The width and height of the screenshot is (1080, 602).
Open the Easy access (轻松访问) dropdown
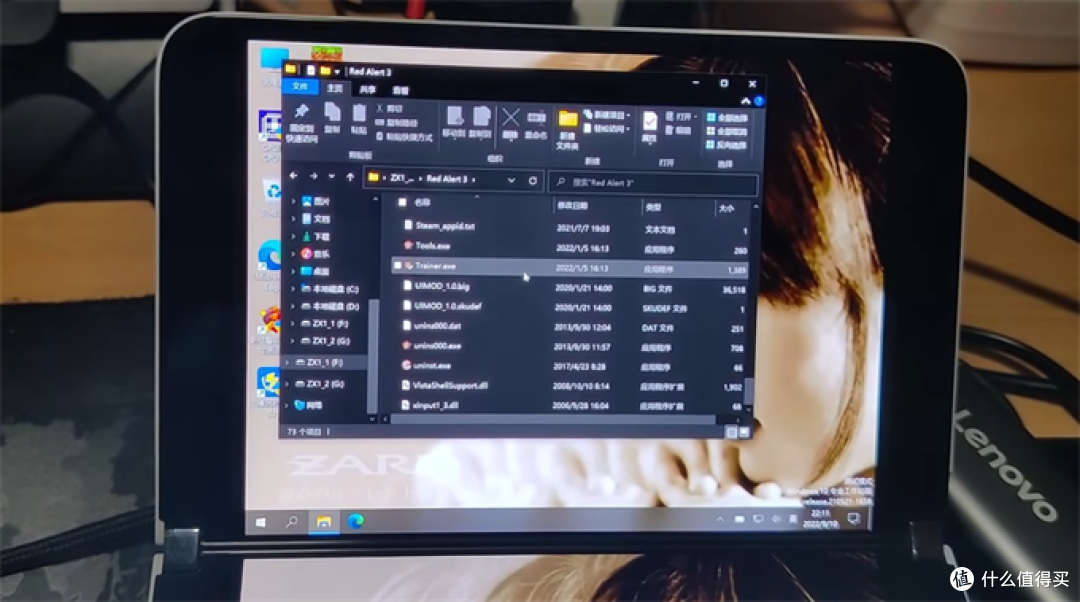click(607, 128)
